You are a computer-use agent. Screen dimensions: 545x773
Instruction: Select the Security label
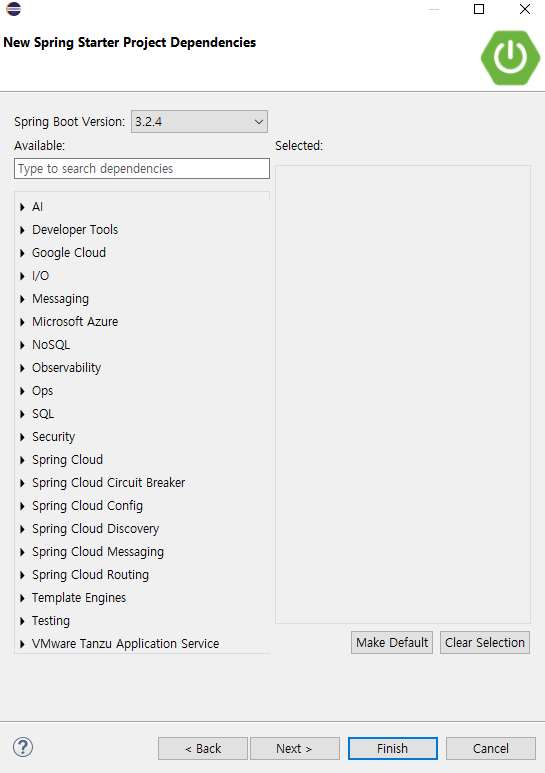click(54, 437)
